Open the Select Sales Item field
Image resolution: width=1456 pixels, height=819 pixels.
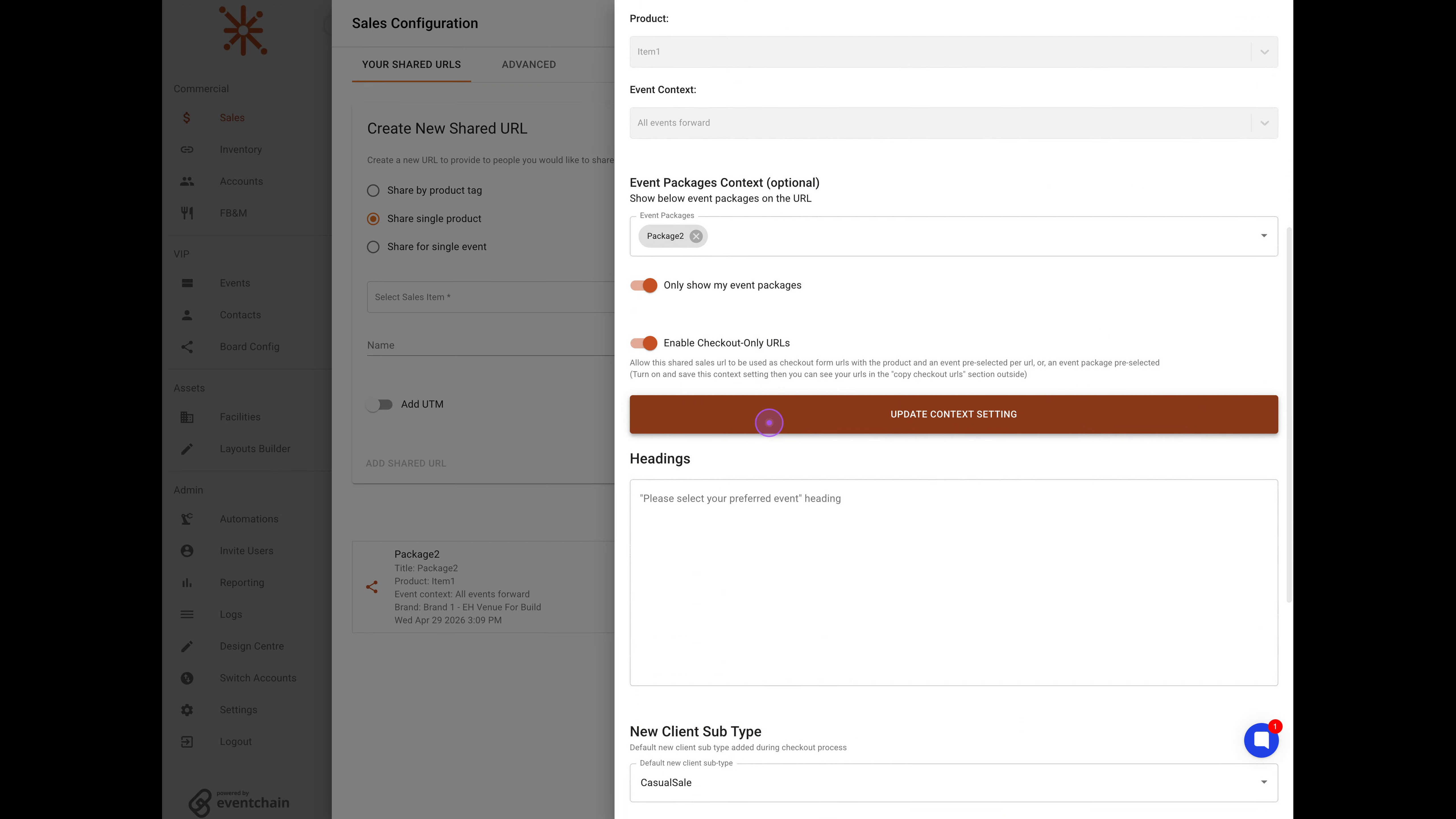[x=491, y=297]
